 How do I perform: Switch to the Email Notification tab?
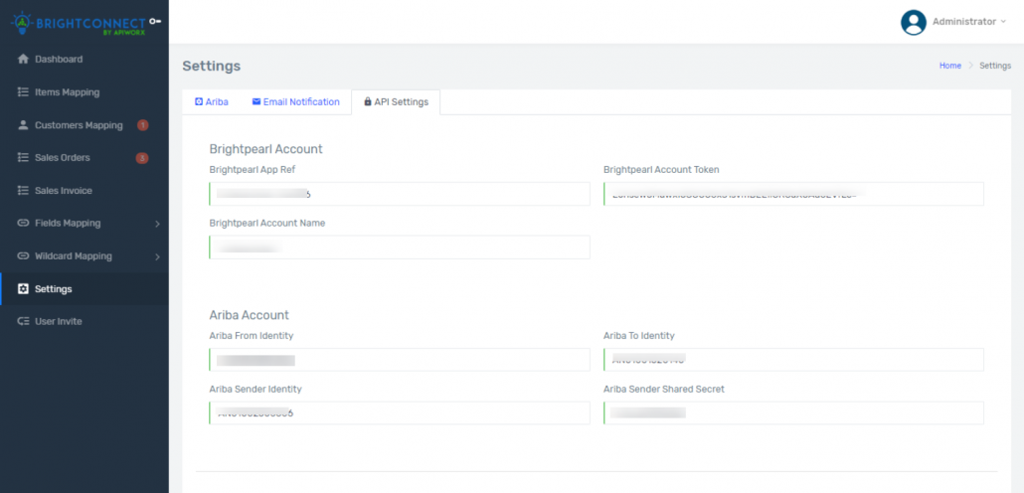296,102
